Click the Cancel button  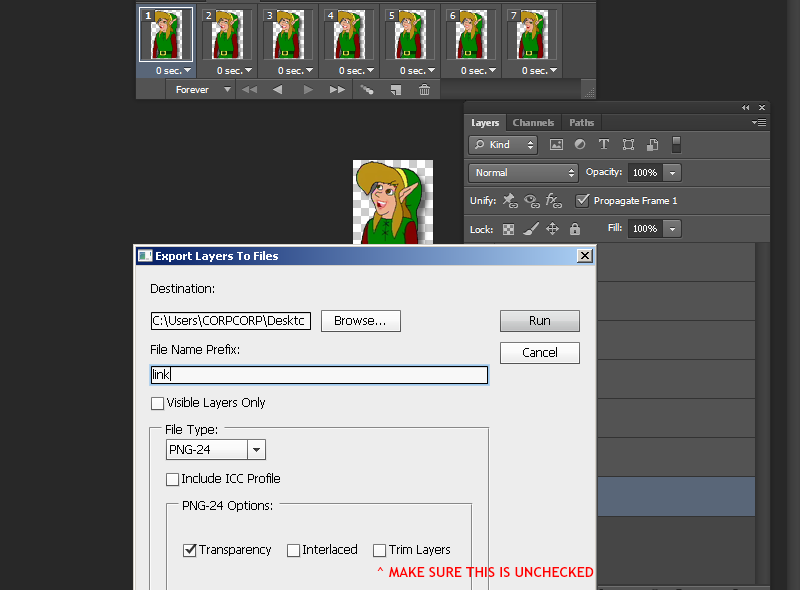pyautogui.click(x=540, y=353)
